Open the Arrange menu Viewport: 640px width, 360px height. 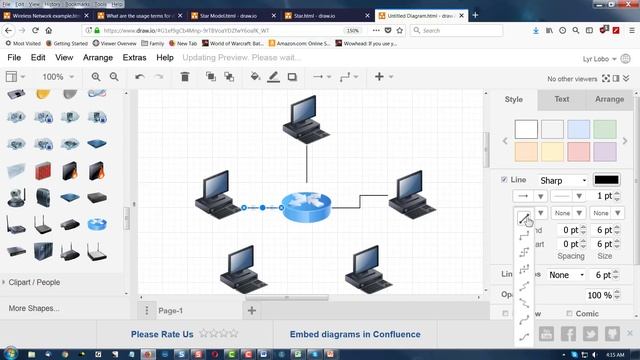pyautogui.click(x=98, y=58)
